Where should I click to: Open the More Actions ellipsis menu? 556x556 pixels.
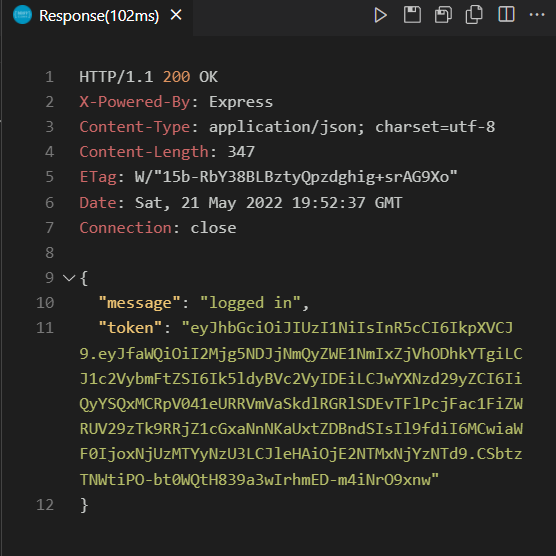coord(537,15)
